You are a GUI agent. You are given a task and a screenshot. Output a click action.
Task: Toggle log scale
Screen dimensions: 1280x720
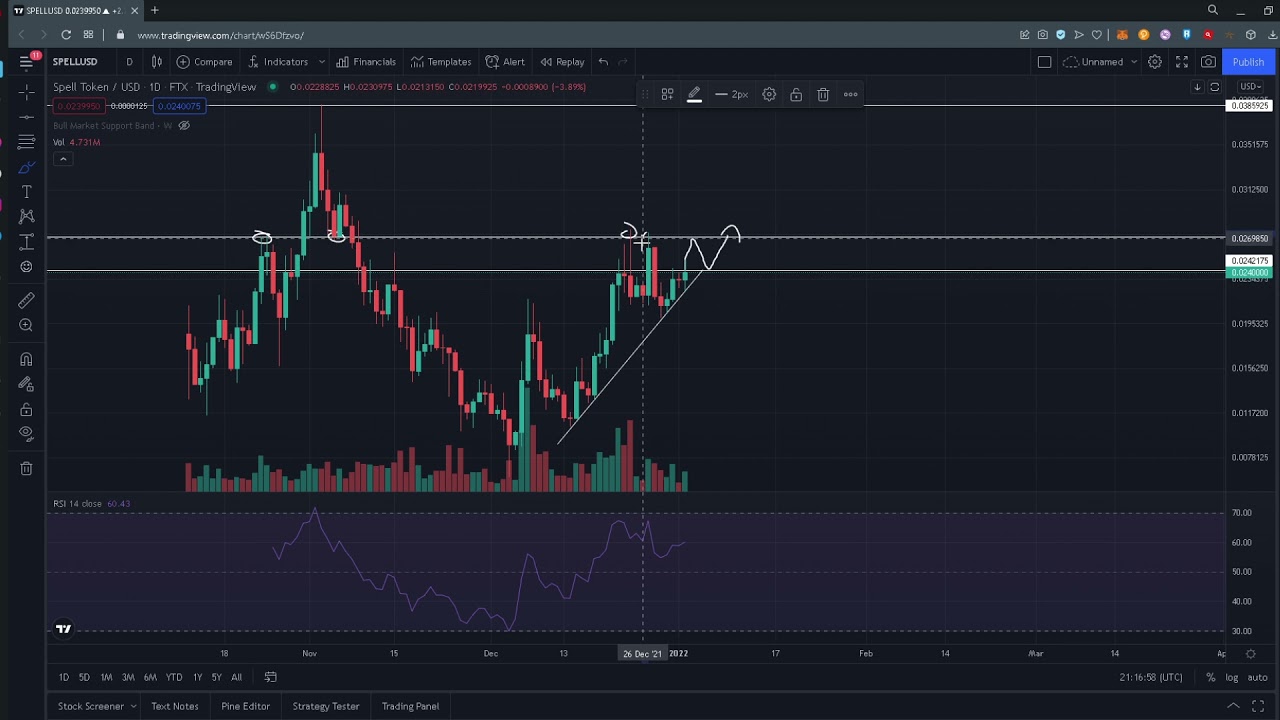(x=1232, y=677)
